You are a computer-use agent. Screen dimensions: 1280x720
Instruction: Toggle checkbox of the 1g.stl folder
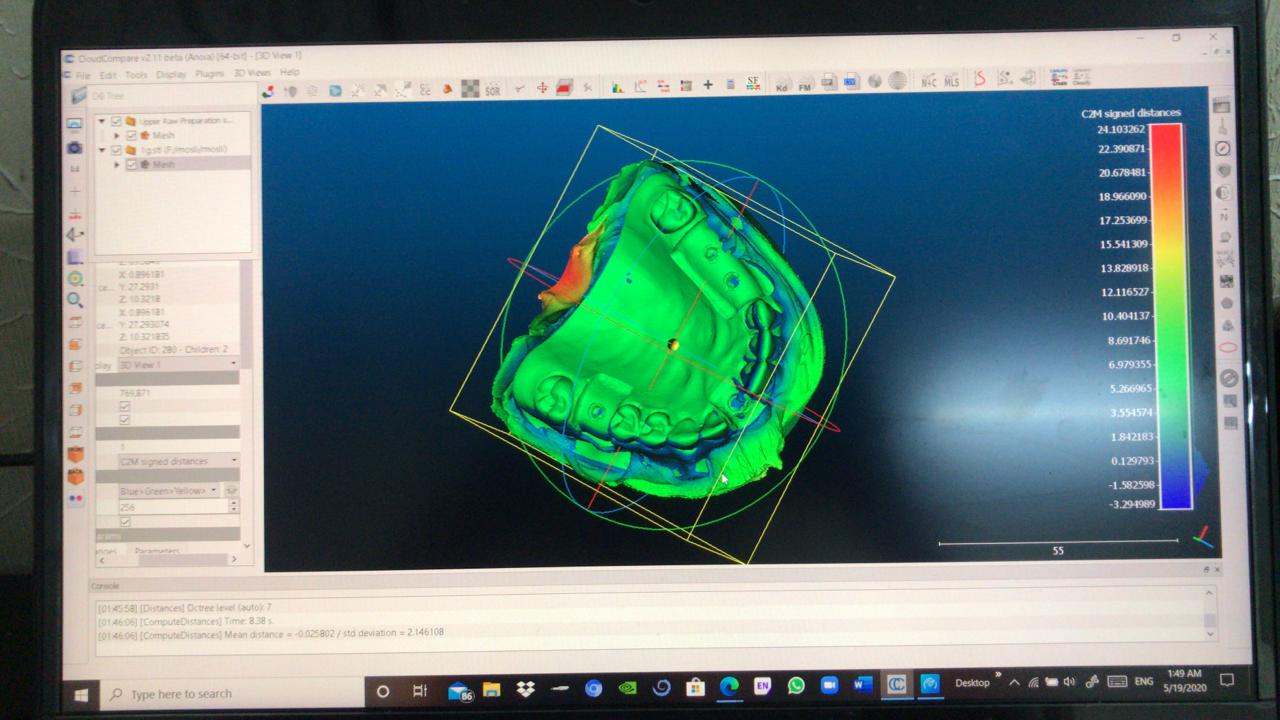click(116, 150)
